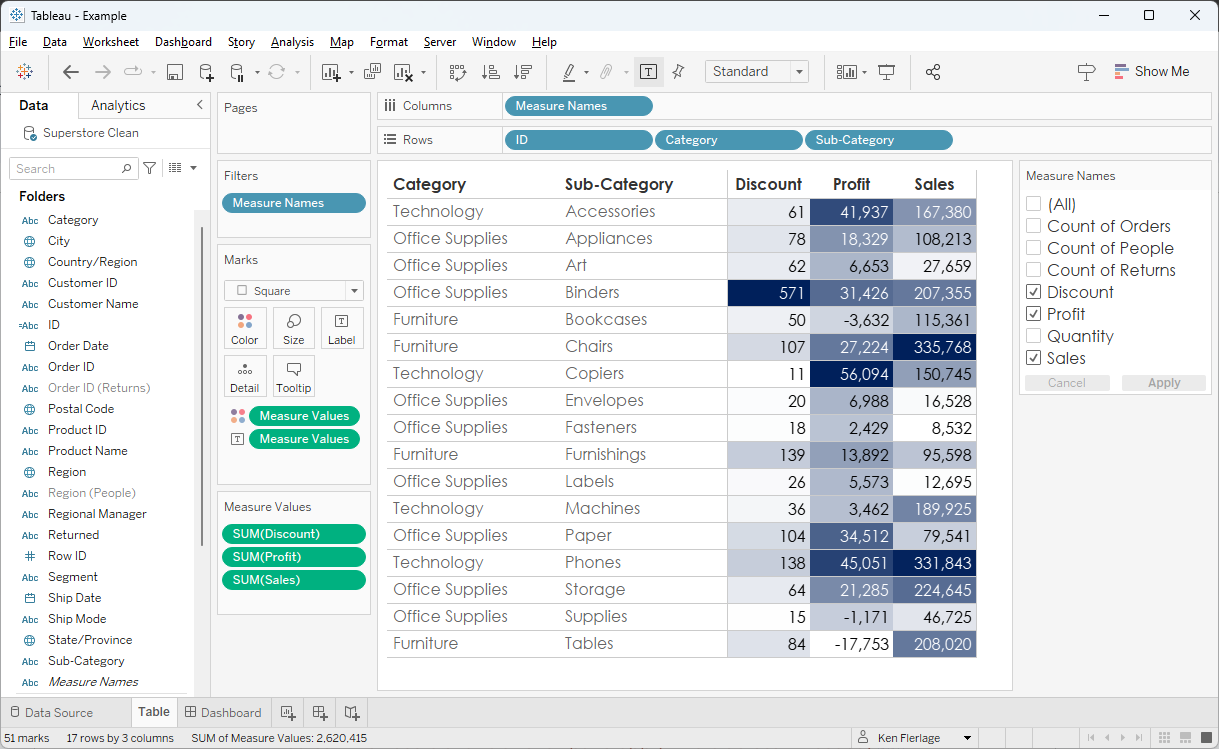Click the SUM(Profit) measure value pill
The width and height of the screenshot is (1219, 749).
click(294, 557)
